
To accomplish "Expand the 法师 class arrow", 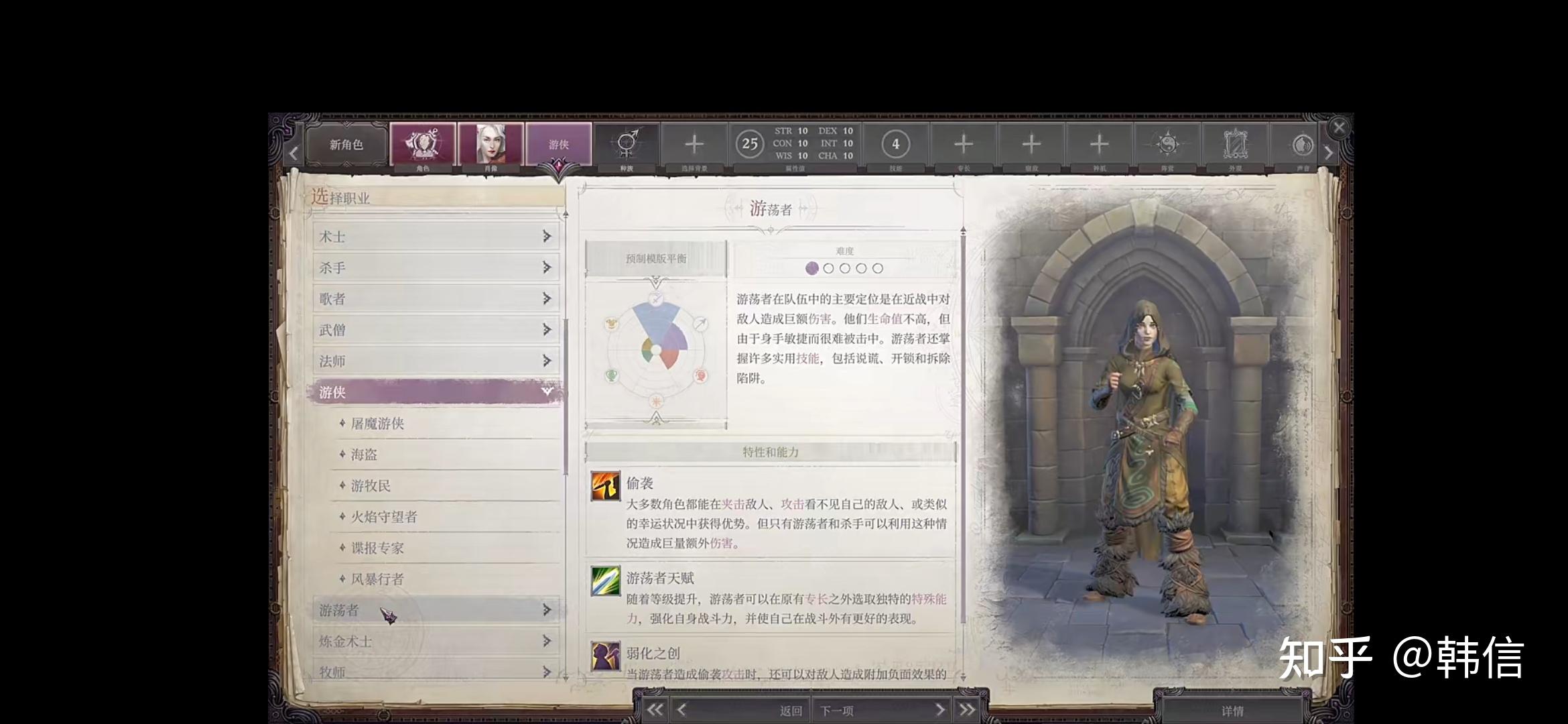I will [547, 361].
